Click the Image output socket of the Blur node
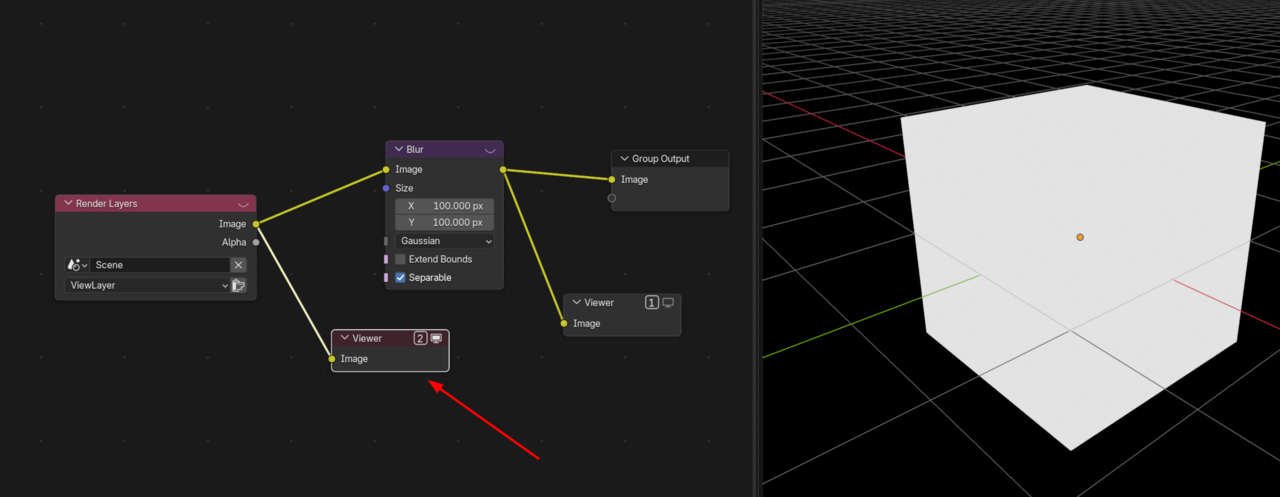The height and width of the screenshot is (497, 1280). [503, 169]
